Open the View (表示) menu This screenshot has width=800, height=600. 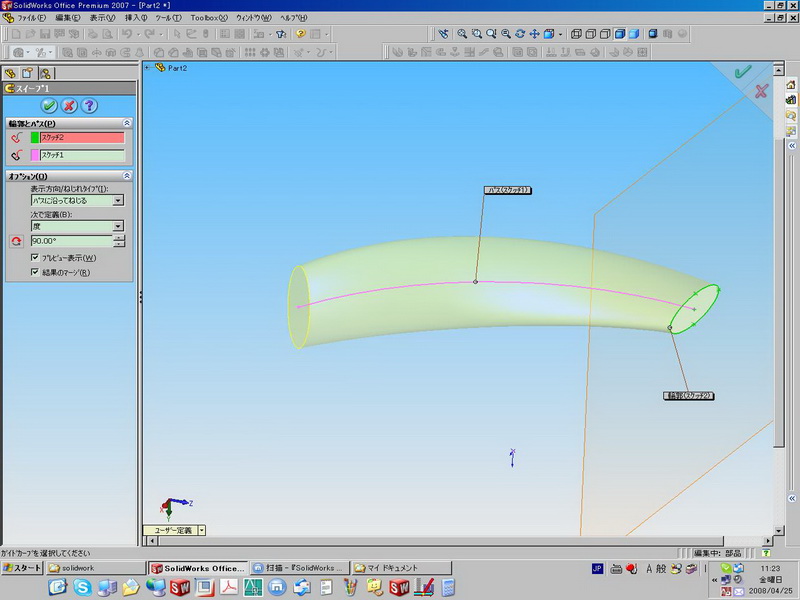point(103,18)
